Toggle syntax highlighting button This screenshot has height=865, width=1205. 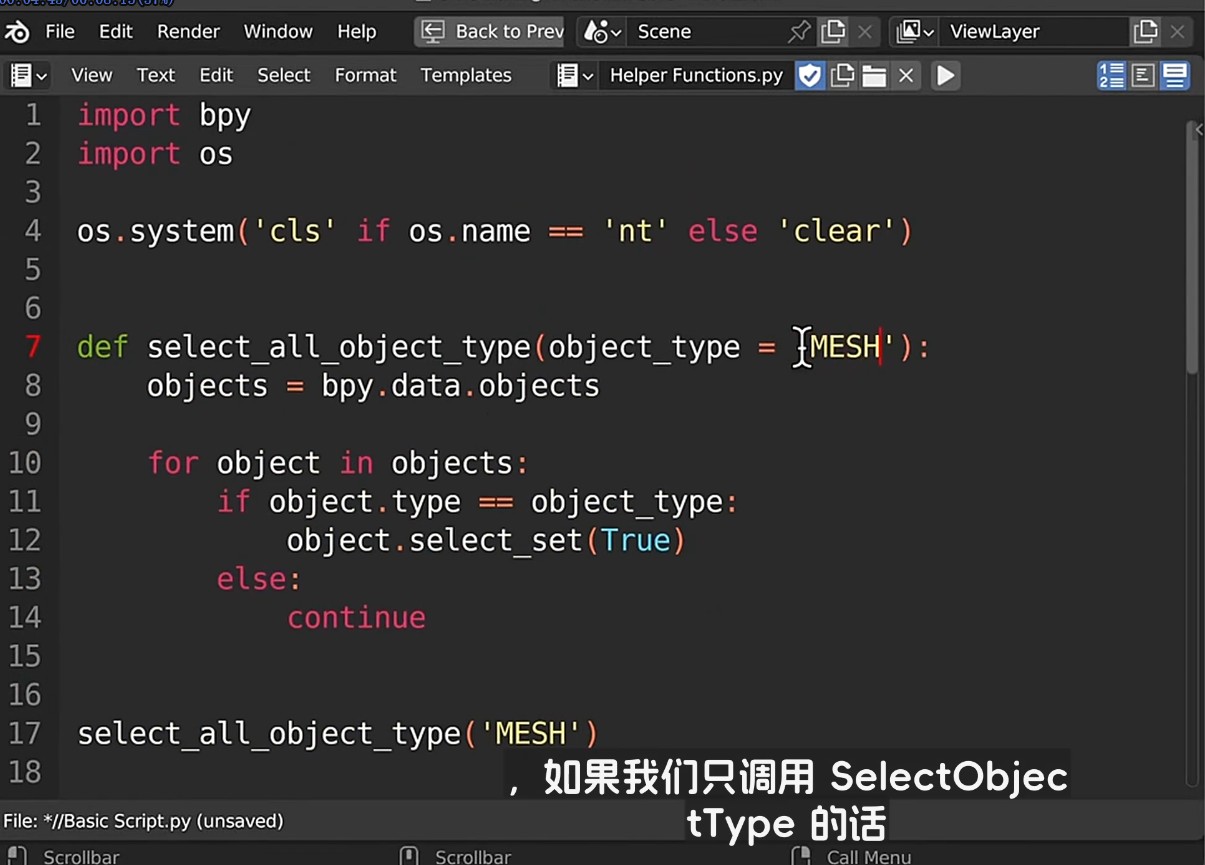[1175, 75]
